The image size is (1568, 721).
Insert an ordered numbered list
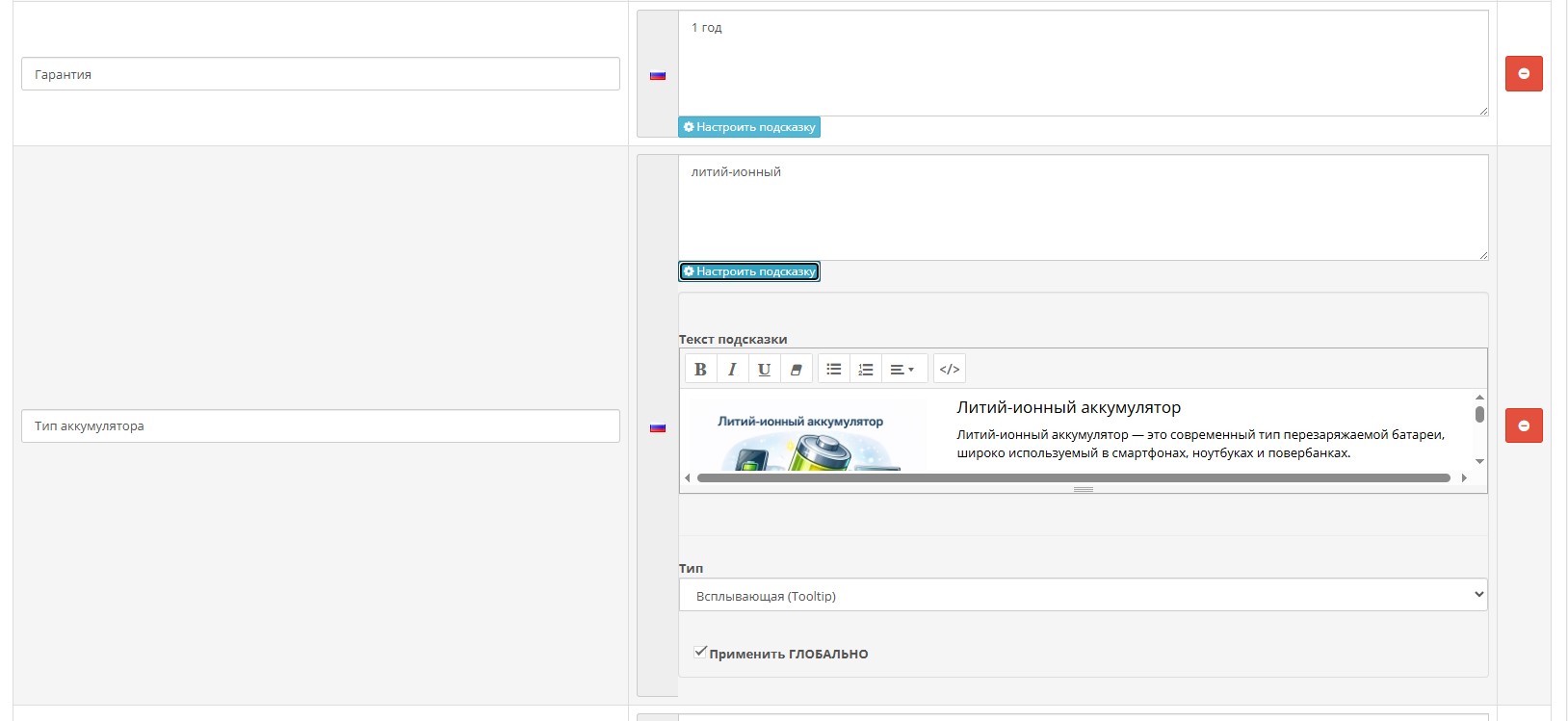866,369
